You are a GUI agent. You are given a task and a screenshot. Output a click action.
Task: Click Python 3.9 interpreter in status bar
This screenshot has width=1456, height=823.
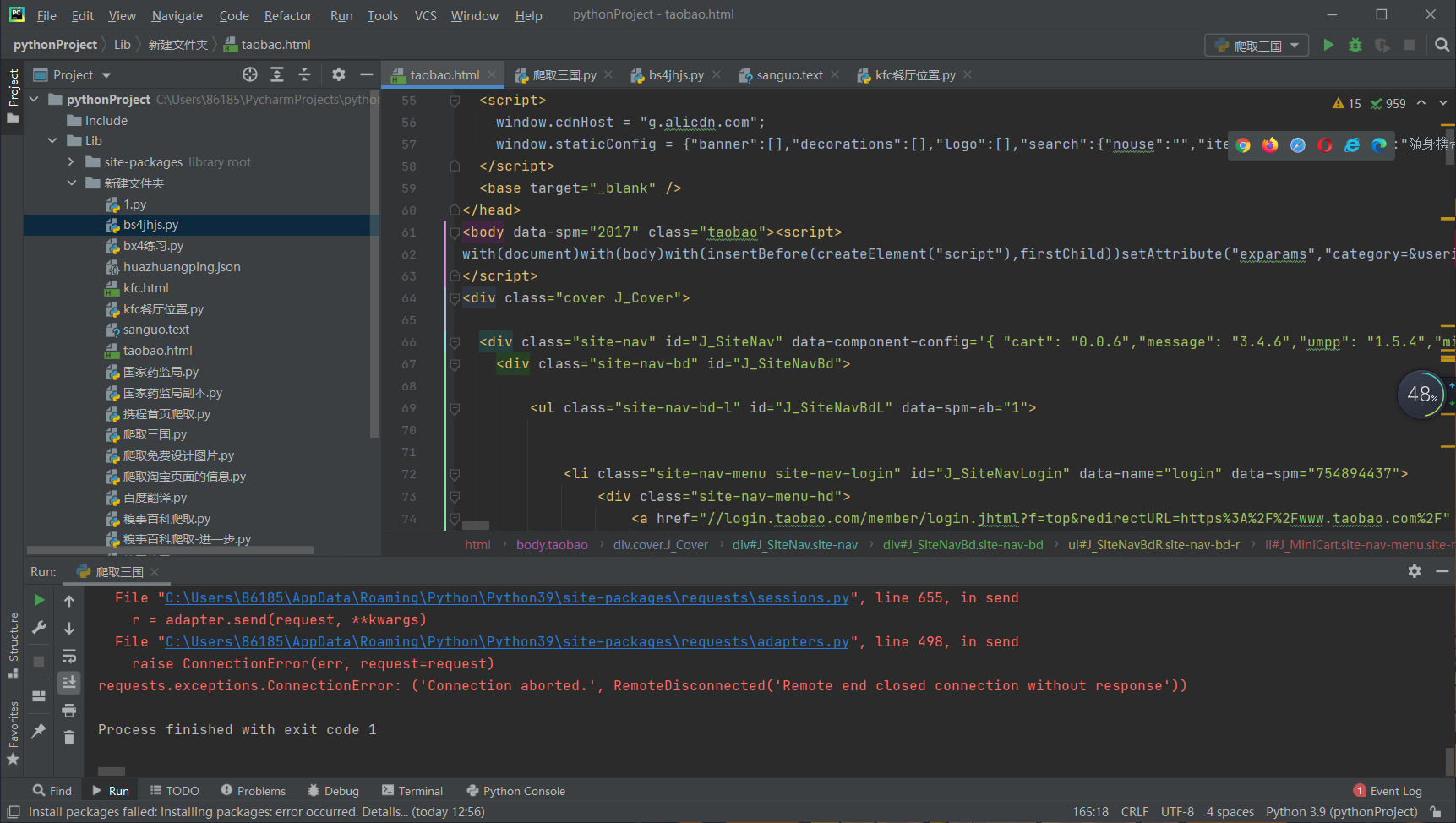click(x=1341, y=812)
